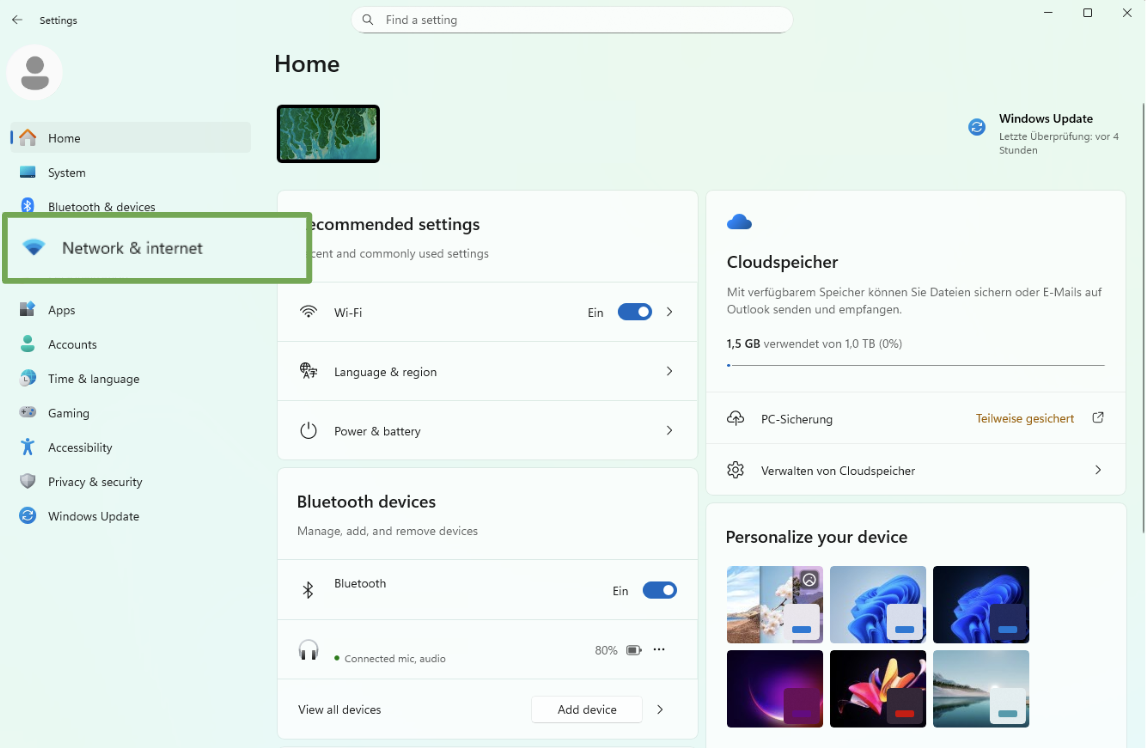Expand Verwalten von Cloudspeicher chevron

(x=1098, y=470)
